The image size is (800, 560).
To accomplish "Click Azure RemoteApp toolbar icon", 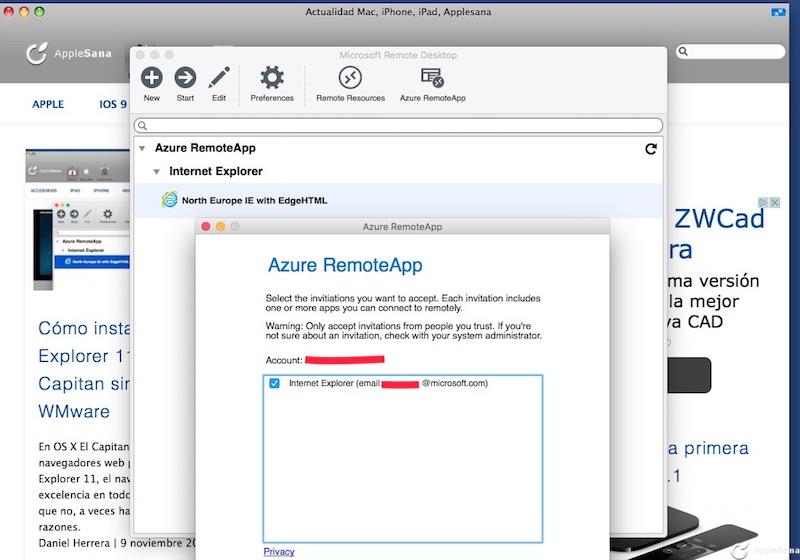I will click(x=432, y=78).
